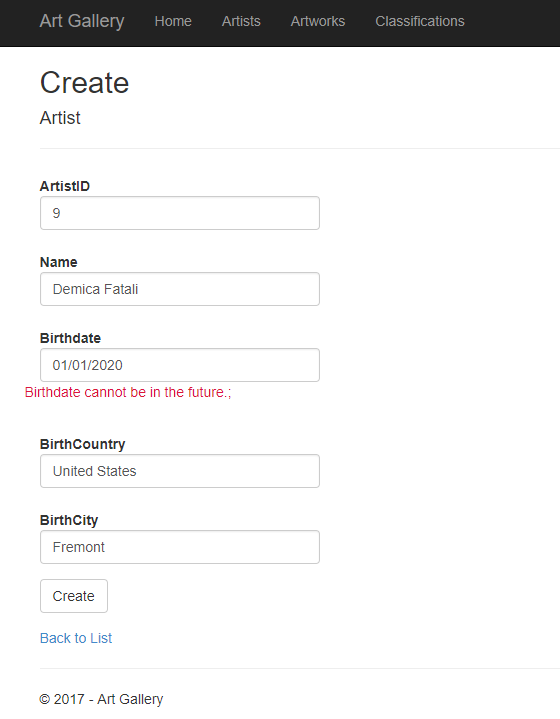The height and width of the screenshot is (719, 560).
Task: Click the Create page heading
Action: click(84, 83)
